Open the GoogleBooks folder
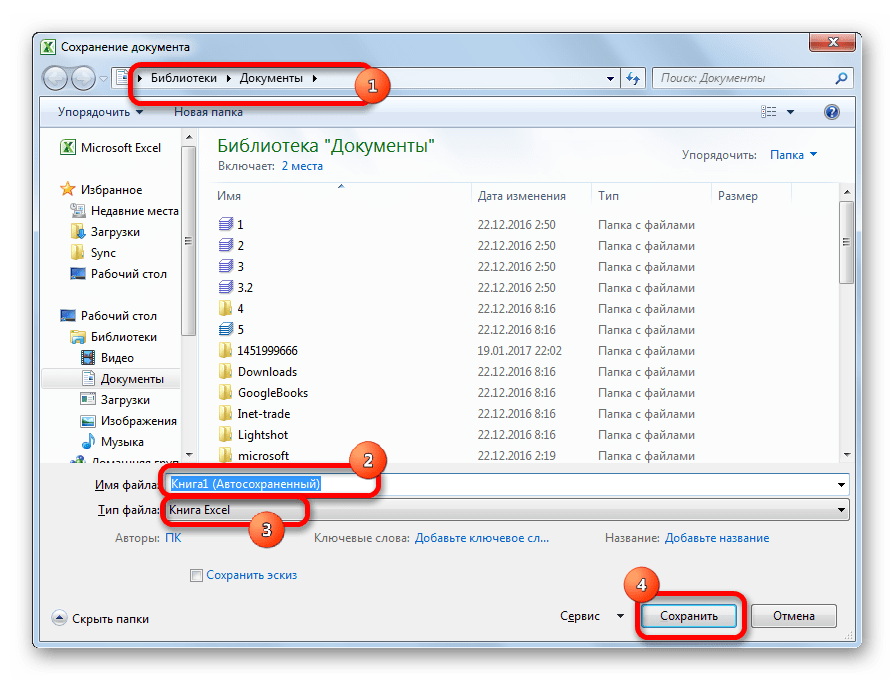This screenshot has width=895, height=681. pyautogui.click(x=272, y=393)
